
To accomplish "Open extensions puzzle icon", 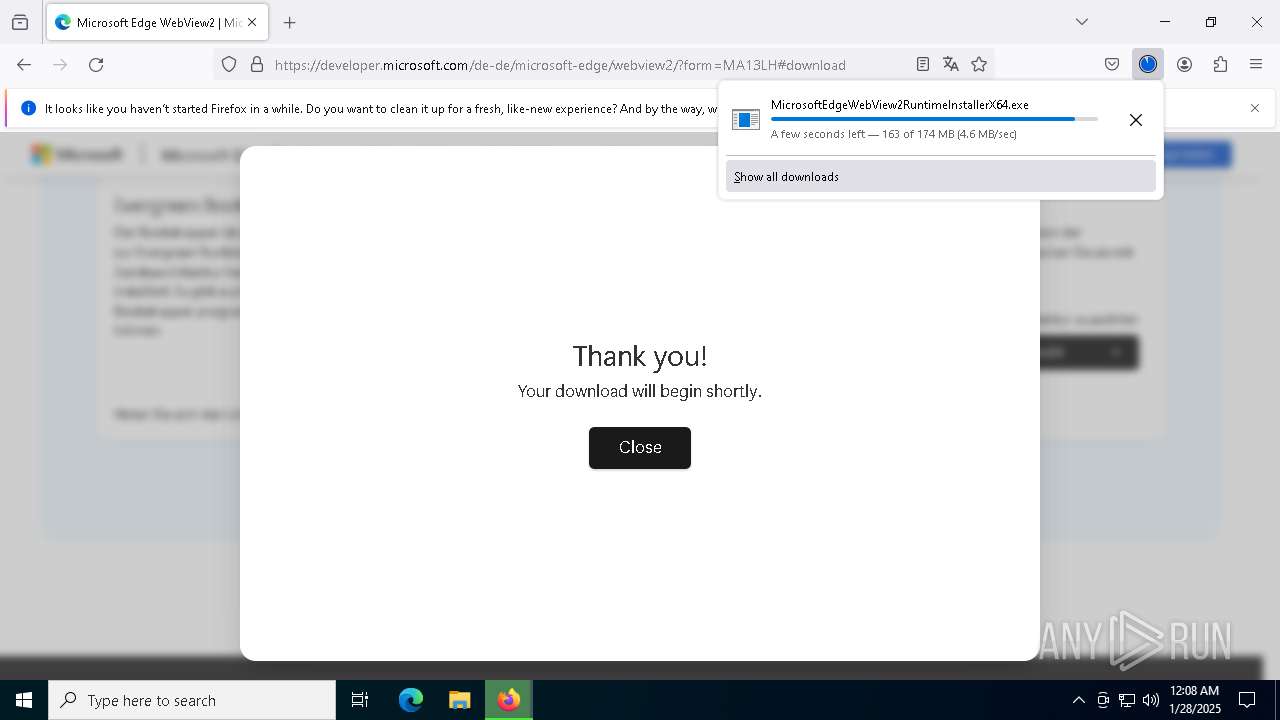I will tap(1220, 64).
